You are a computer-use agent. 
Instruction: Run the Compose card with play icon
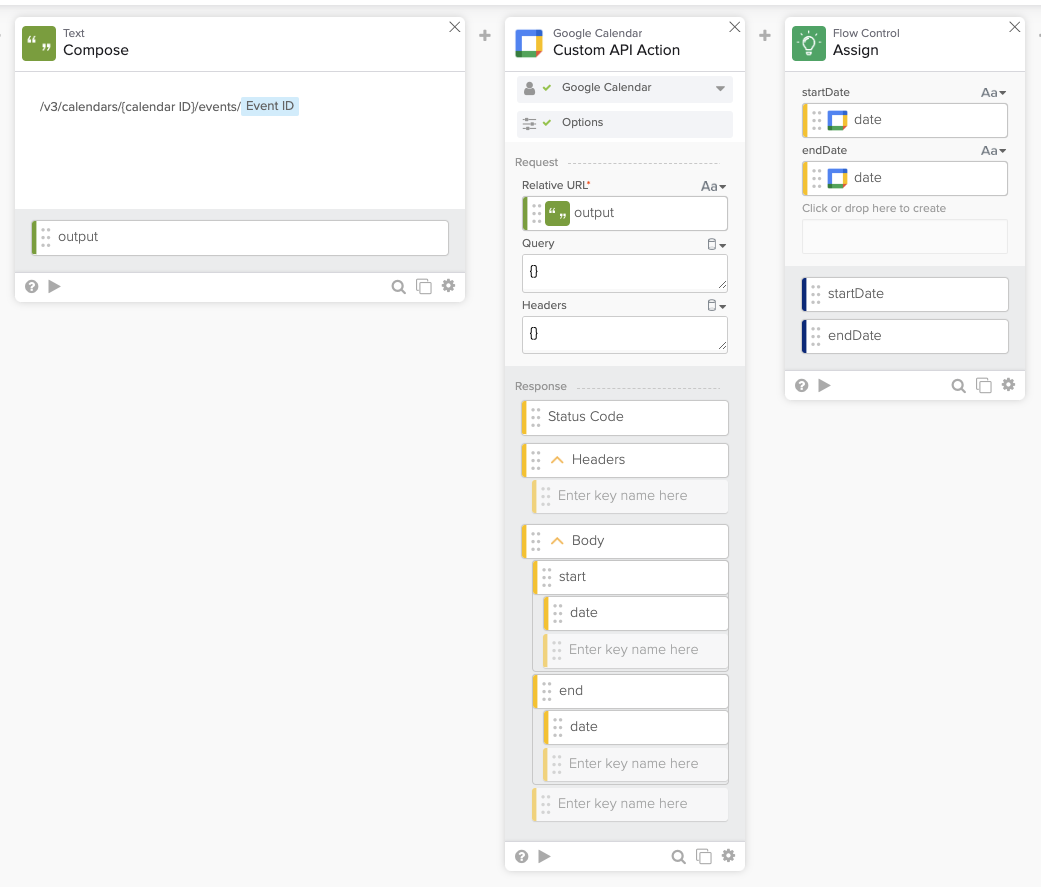point(55,287)
